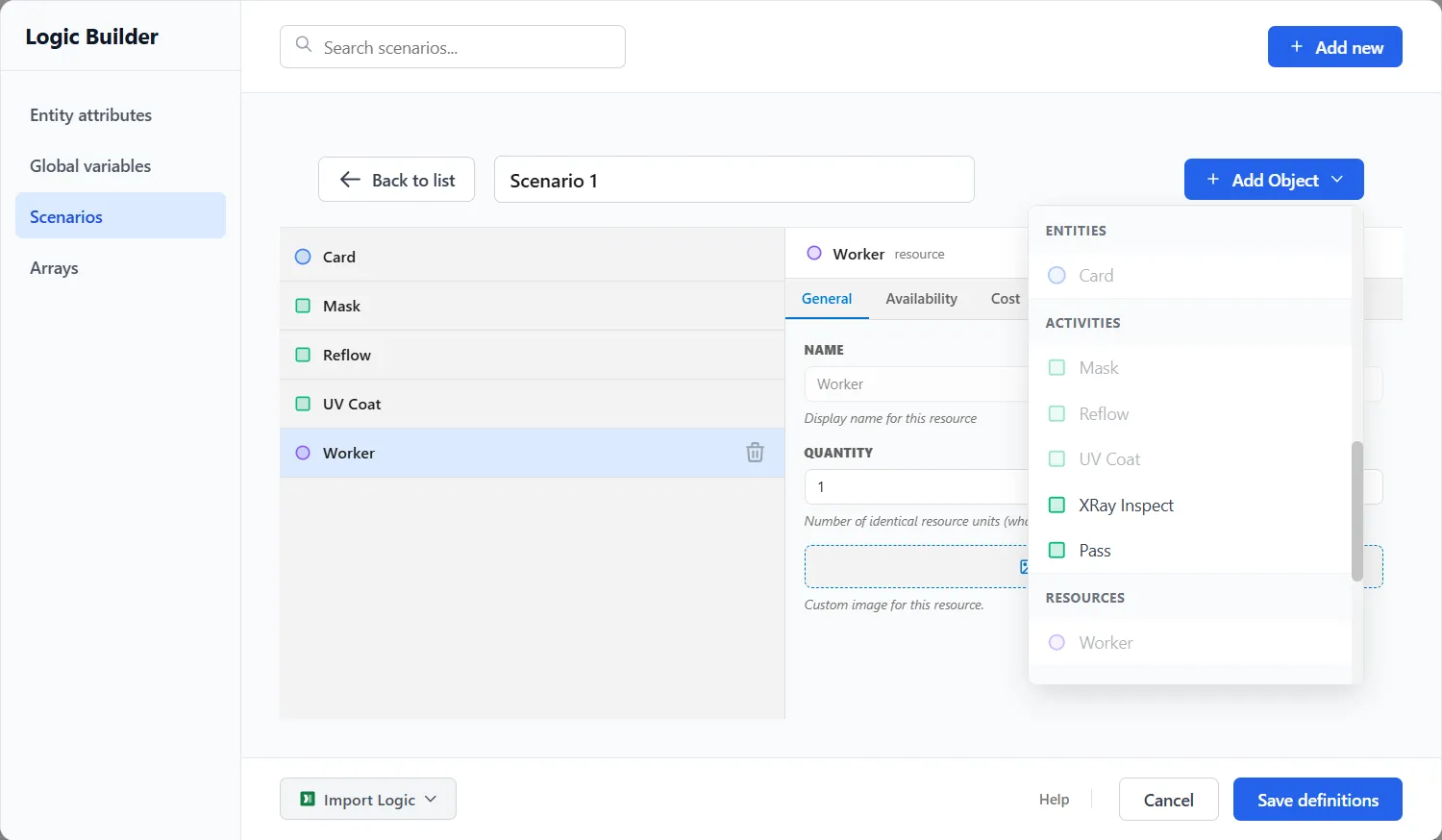
Task: Open Entity attributes section
Action: click(x=120, y=115)
